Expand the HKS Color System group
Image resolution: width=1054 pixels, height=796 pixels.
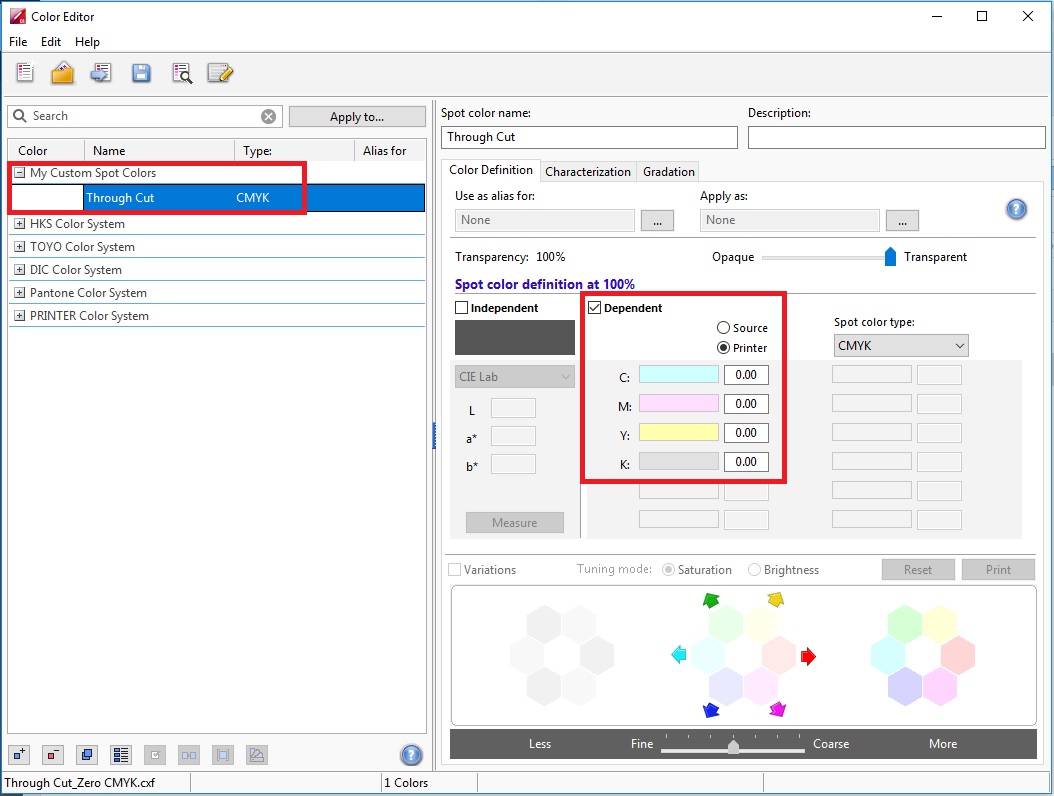[19, 224]
